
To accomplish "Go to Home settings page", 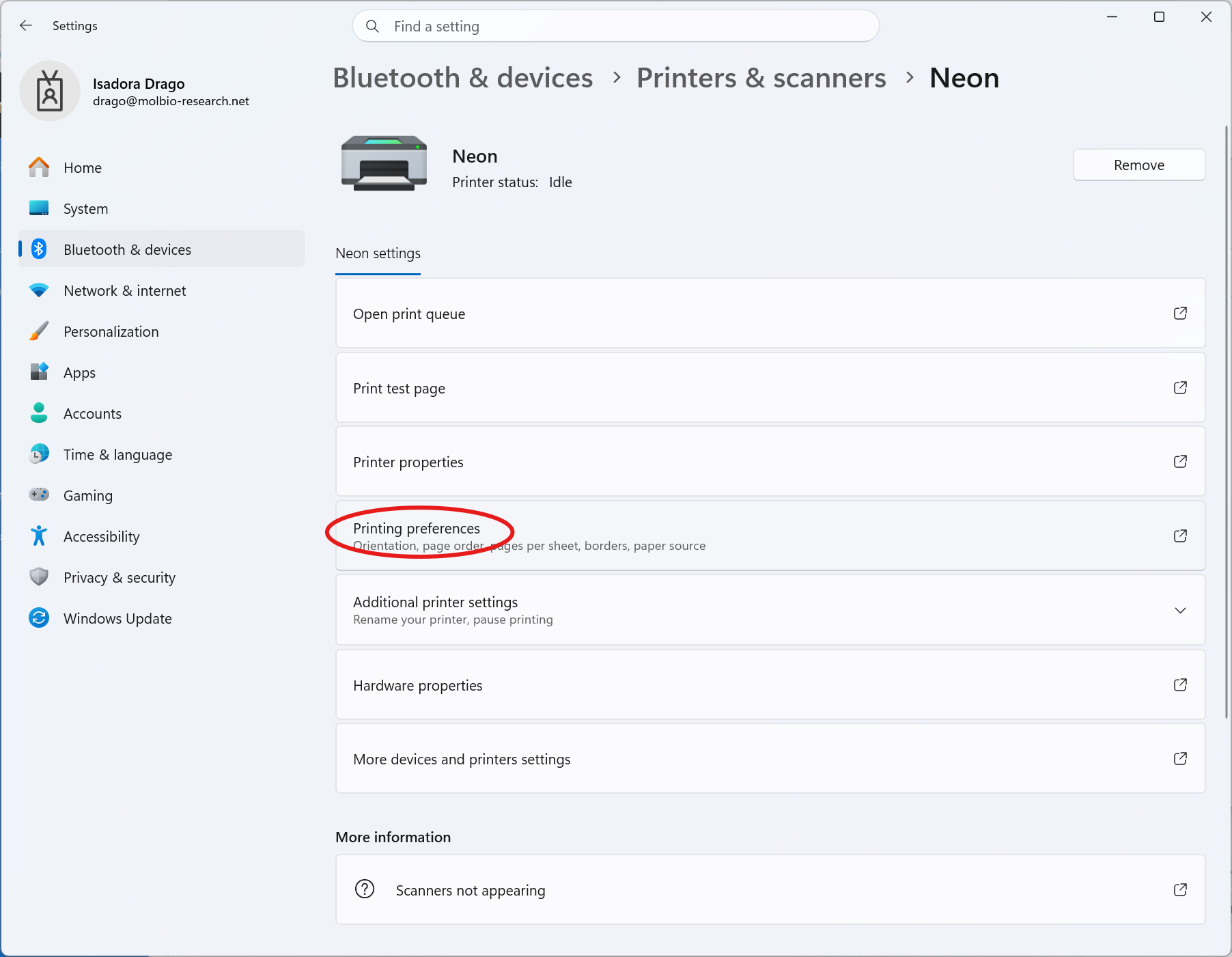I will coord(161,167).
